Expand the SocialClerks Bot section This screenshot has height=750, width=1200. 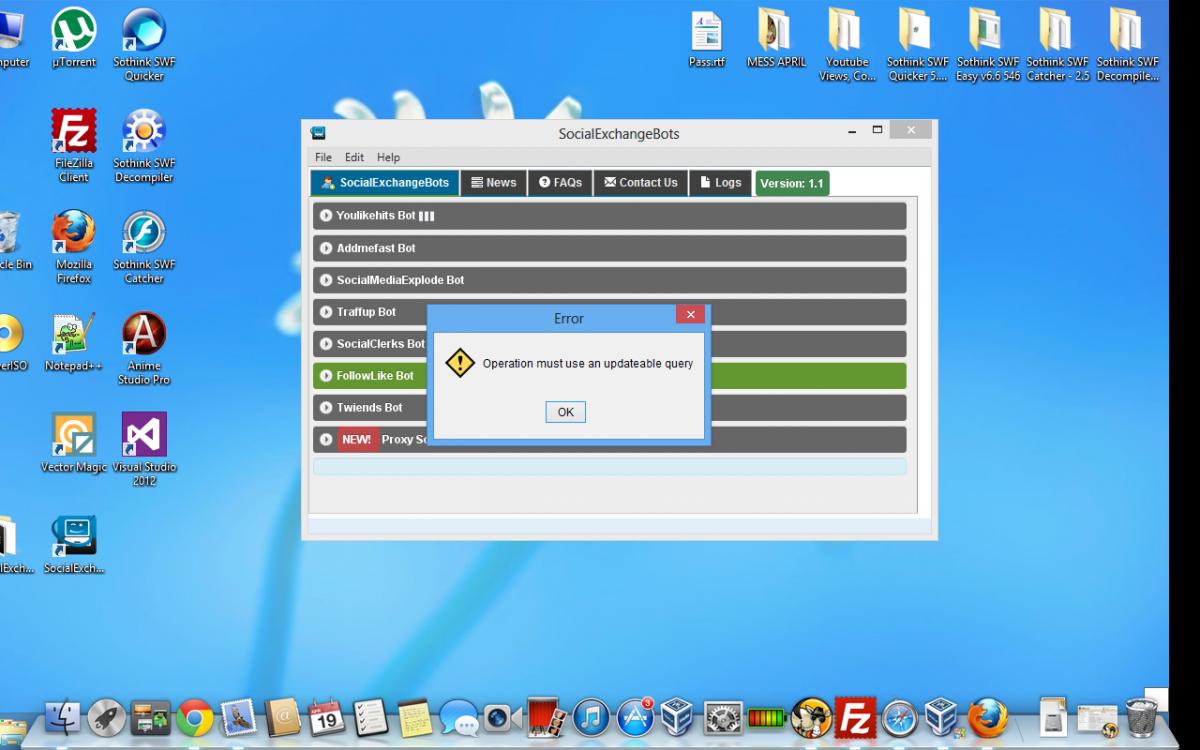[x=609, y=344]
